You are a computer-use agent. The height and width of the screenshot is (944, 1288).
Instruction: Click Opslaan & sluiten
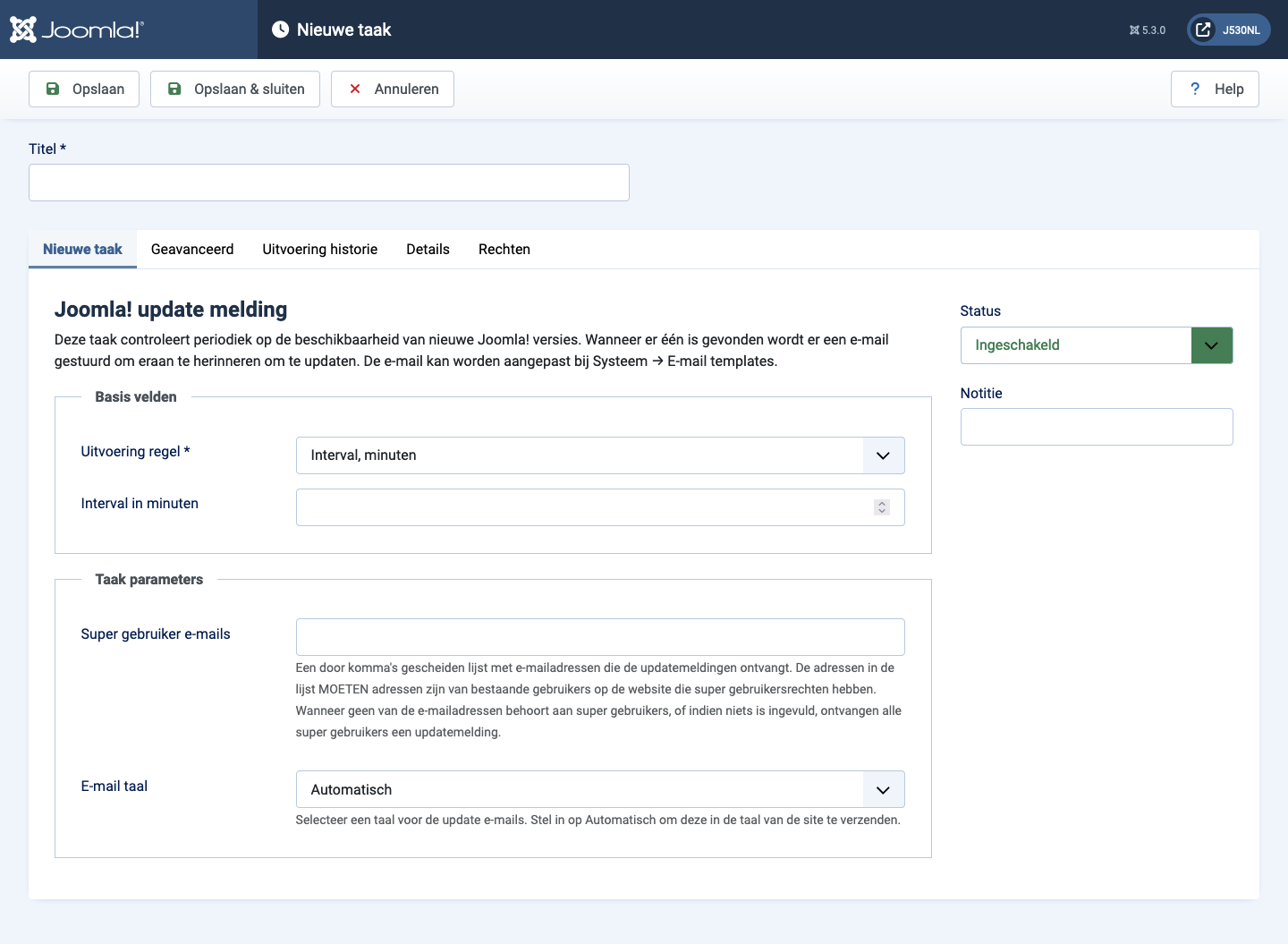pyautogui.click(x=235, y=89)
